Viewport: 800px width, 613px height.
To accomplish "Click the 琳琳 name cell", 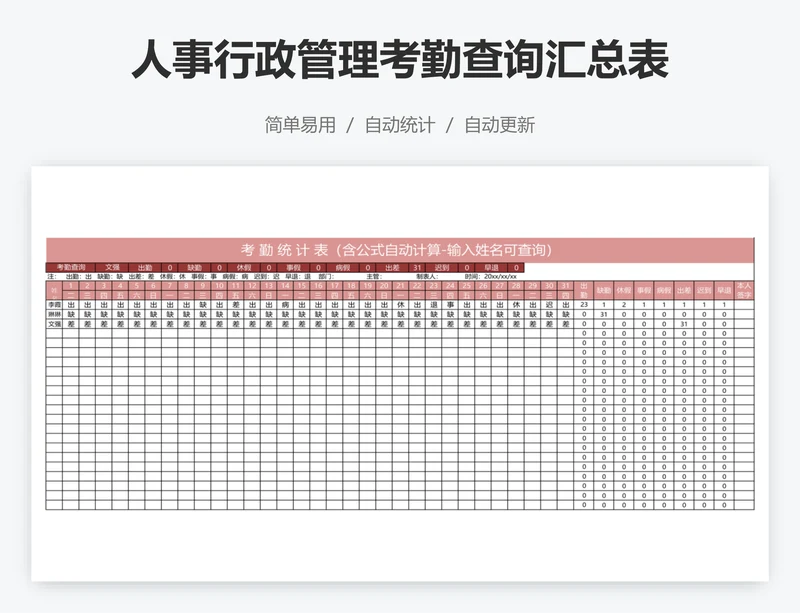I will (x=54, y=314).
